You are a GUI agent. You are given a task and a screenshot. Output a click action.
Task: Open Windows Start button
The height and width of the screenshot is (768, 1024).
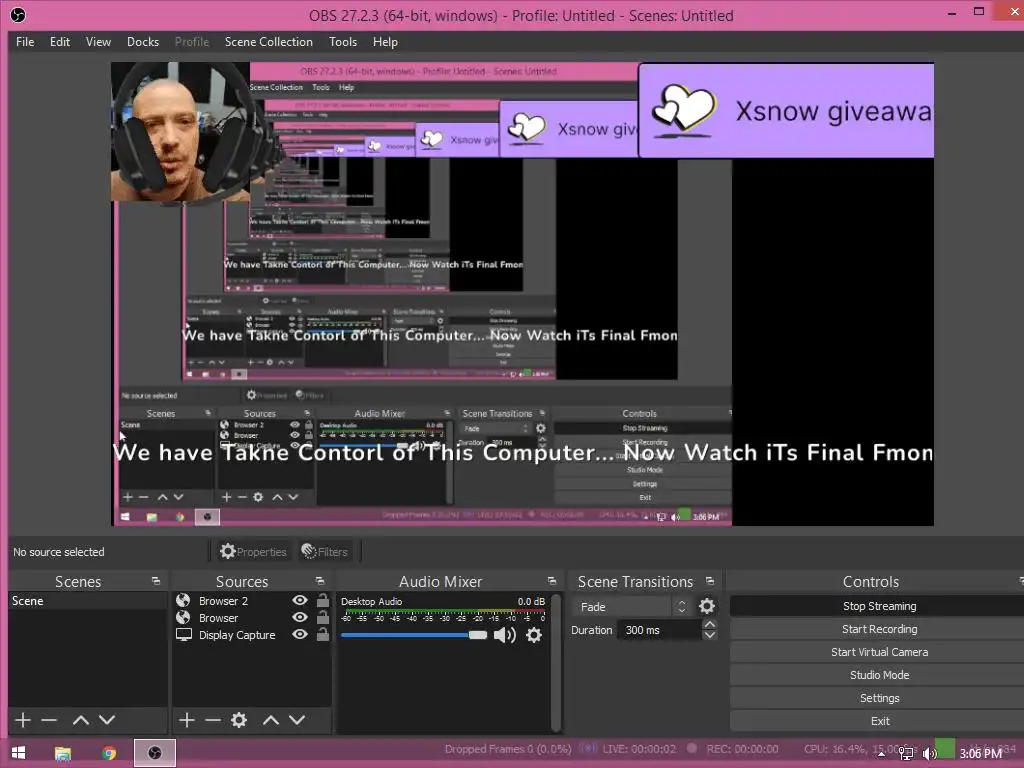pos(18,753)
